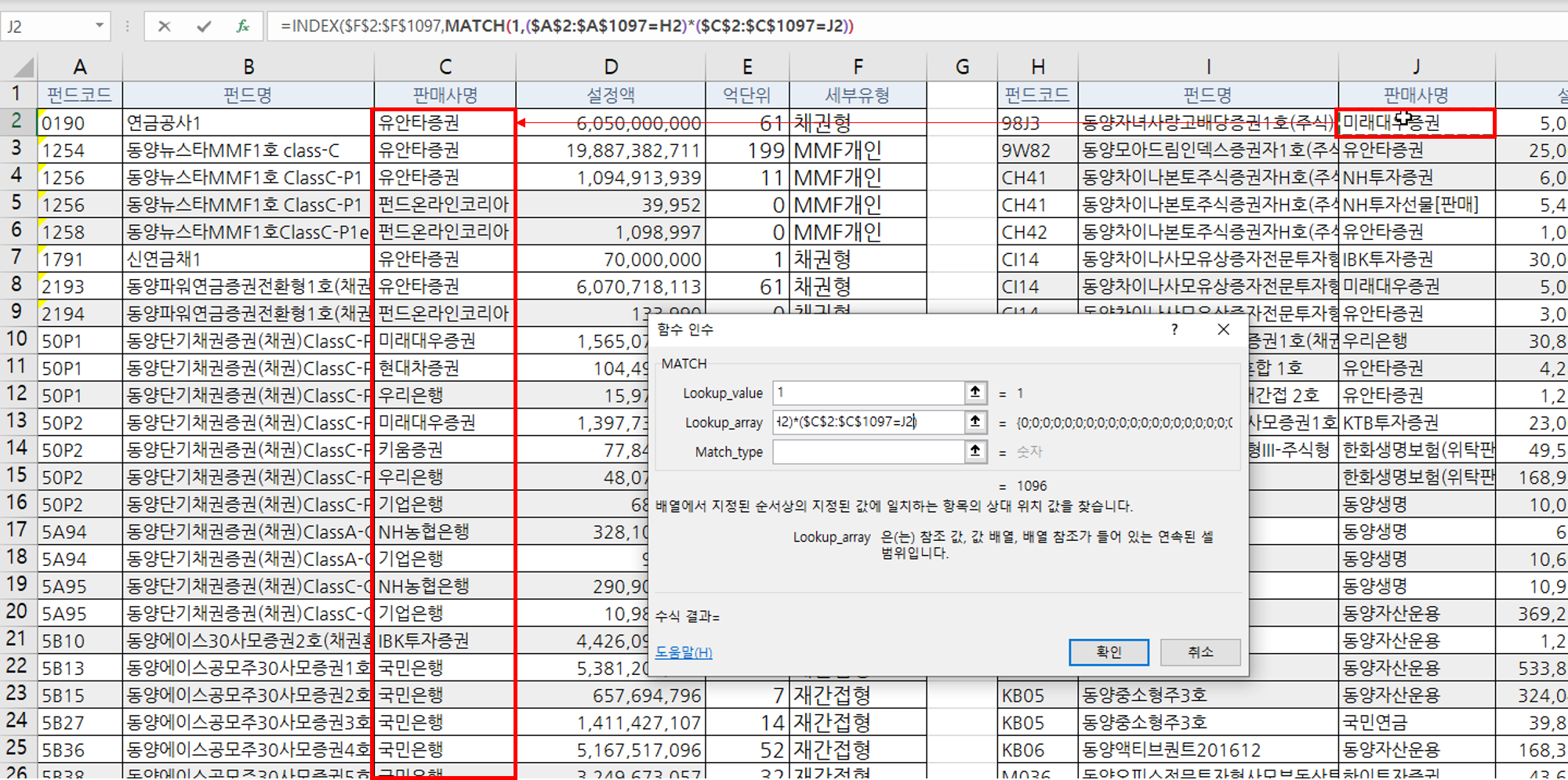1568x780 pixels.
Task: Click cell J13 KTB투자증권
Action: 1417,422
